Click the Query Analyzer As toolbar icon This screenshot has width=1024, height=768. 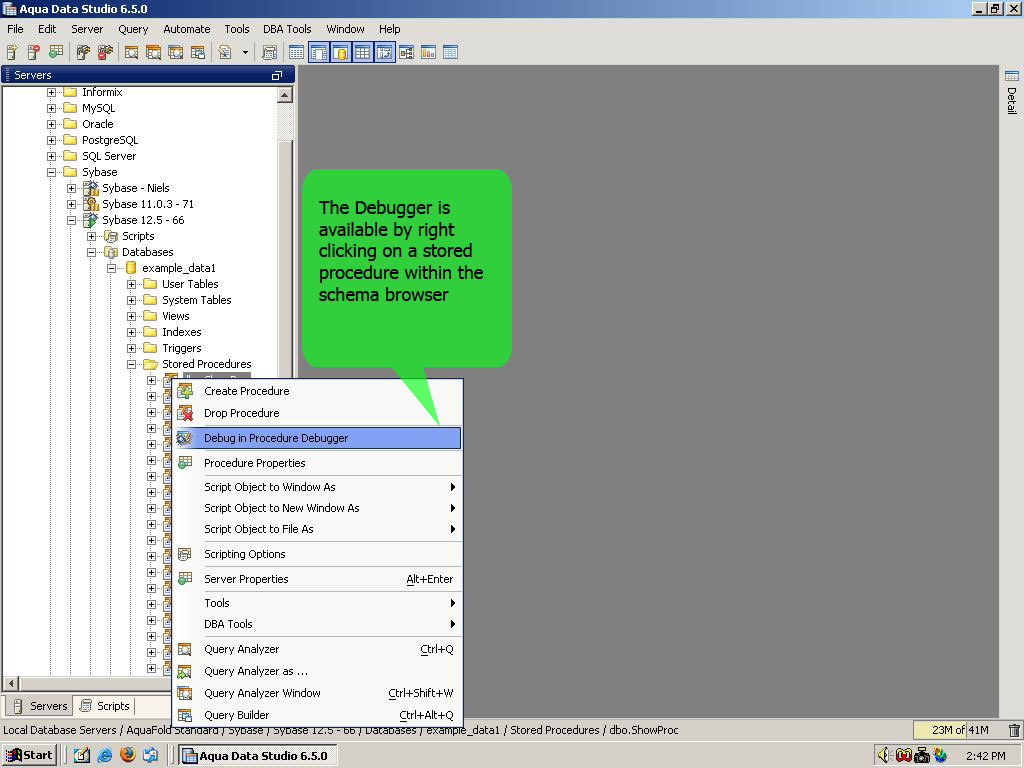(153, 52)
